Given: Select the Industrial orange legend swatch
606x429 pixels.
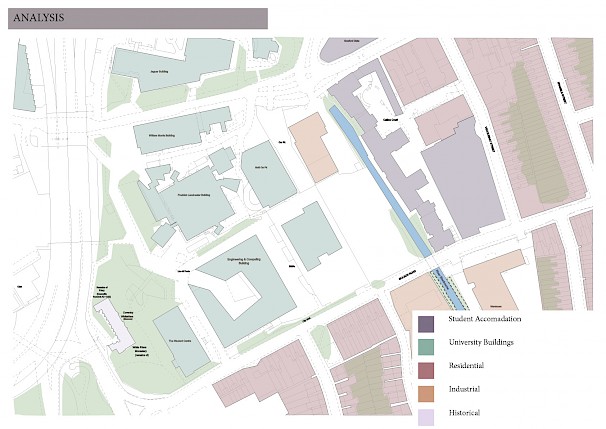Looking at the screenshot, I should pyautogui.click(x=426, y=392).
